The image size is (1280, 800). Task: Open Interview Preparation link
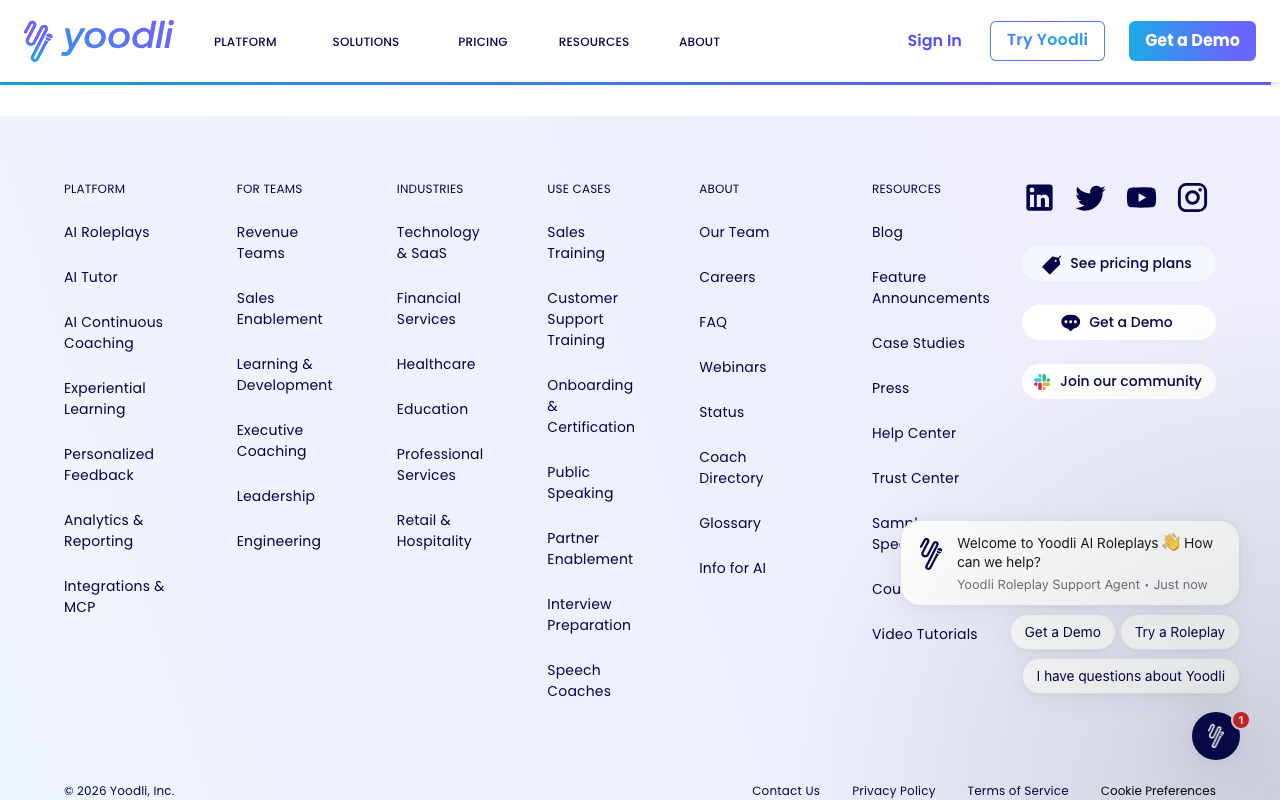pyautogui.click(x=589, y=615)
